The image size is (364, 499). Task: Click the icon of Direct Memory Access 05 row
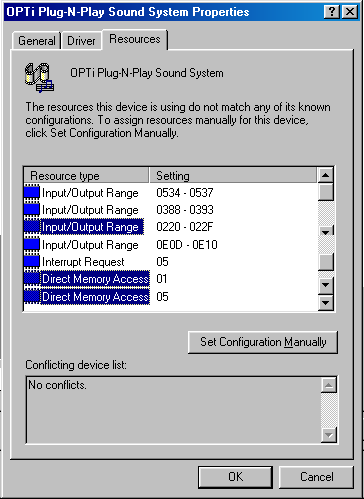(32, 297)
